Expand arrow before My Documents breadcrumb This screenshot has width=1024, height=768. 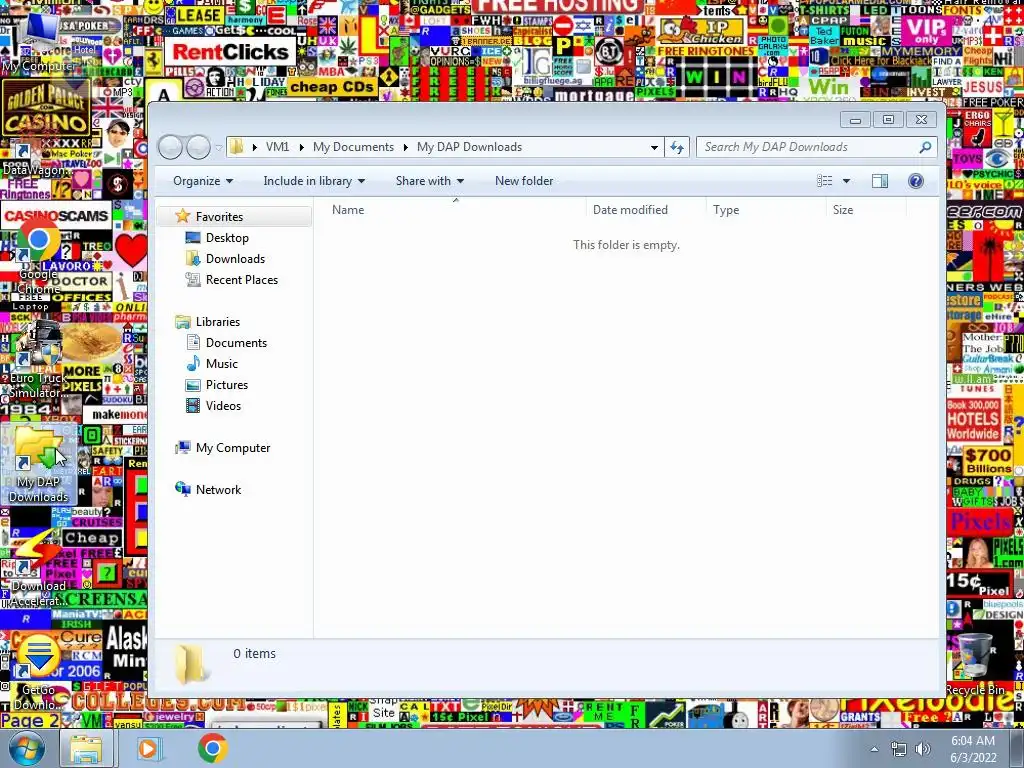[x=302, y=147]
